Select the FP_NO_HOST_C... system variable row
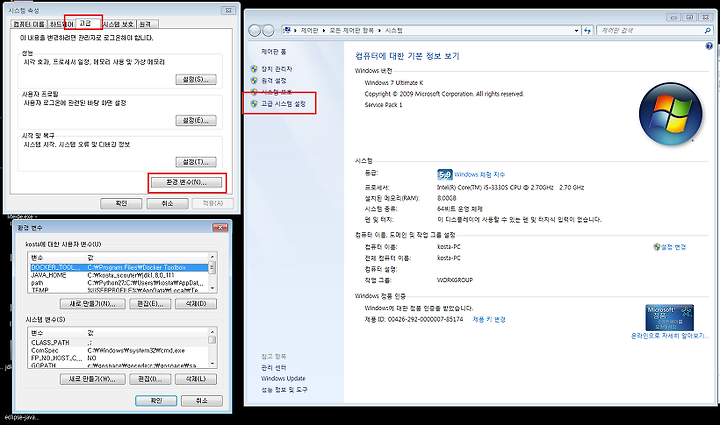 pos(119,358)
